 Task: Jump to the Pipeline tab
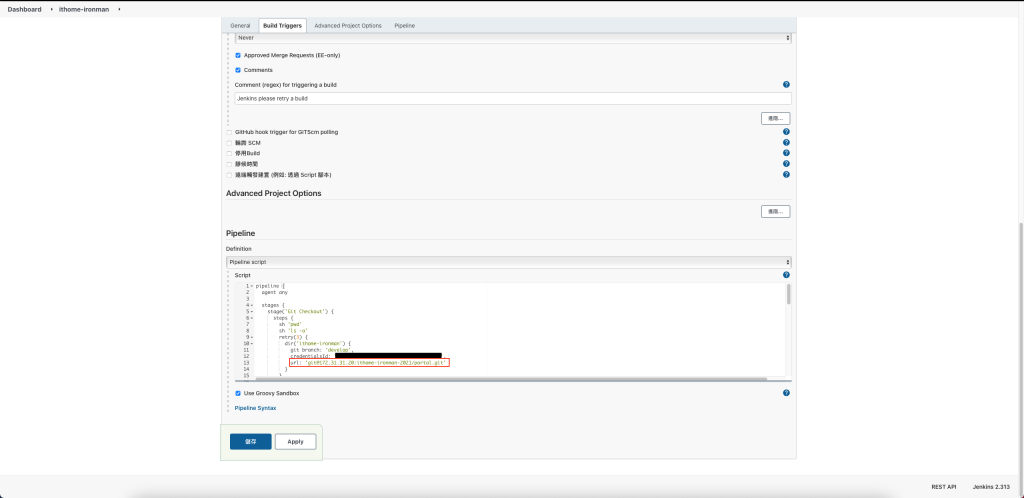(404, 25)
